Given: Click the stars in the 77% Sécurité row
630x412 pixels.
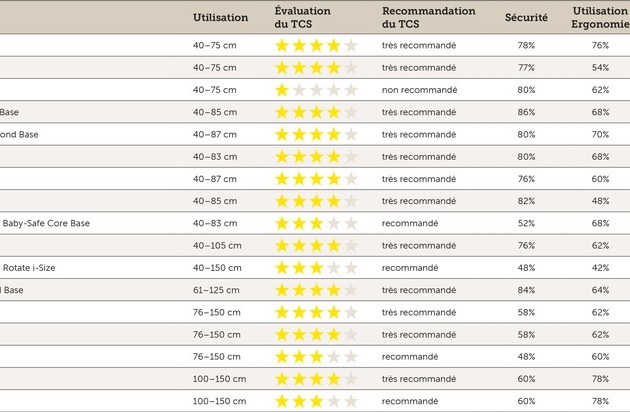Looking at the screenshot, I should [x=315, y=68].
